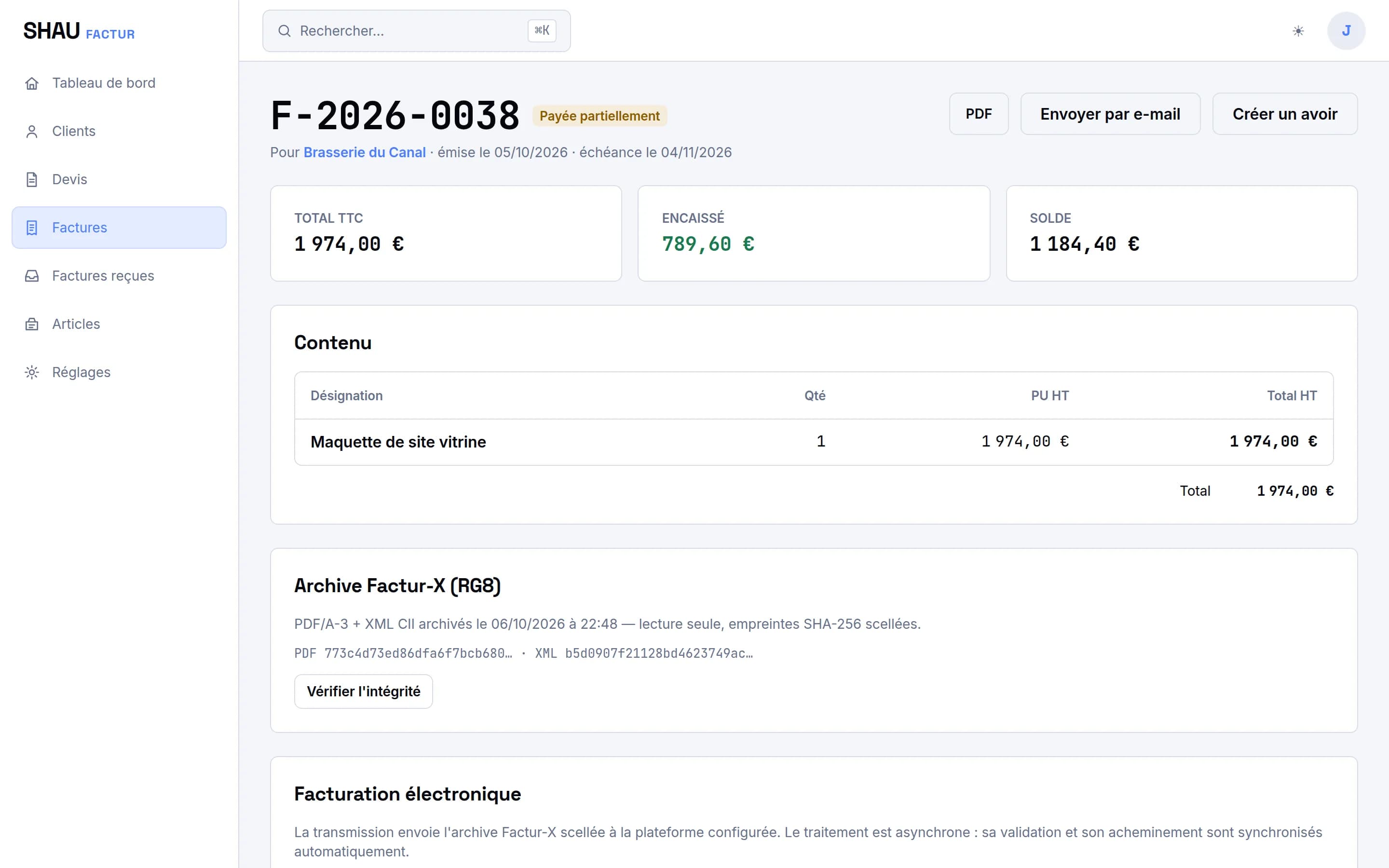This screenshot has width=1389, height=868.
Task: Click the Factures reçues inbox icon
Action: tap(31, 276)
